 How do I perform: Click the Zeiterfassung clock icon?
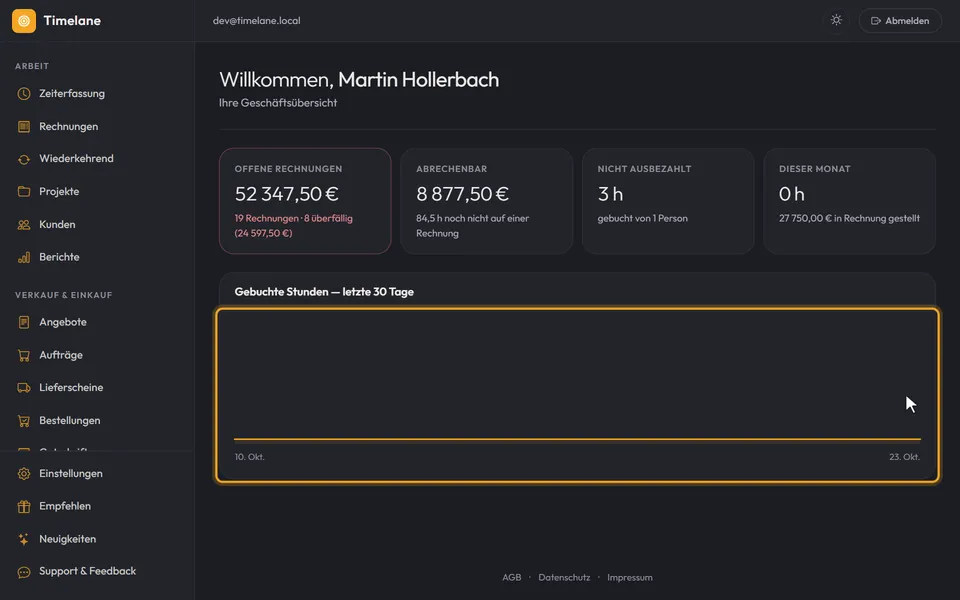coord(24,94)
